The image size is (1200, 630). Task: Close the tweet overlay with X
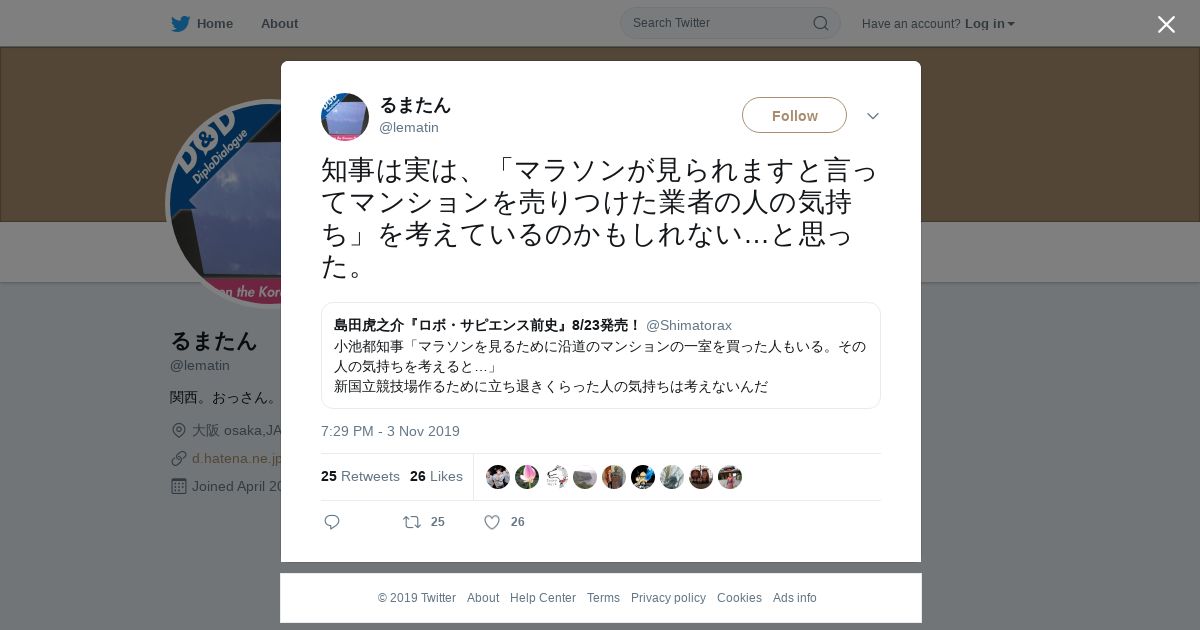[x=1166, y=24]
